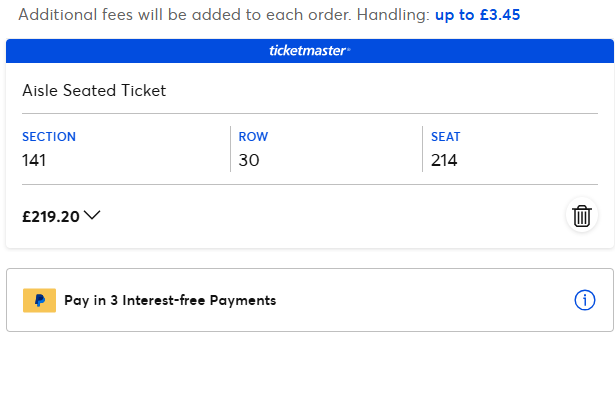615x415 pixels.
Task: Click the ROW label
Action: pyautogui.click(x=253, y=137)
